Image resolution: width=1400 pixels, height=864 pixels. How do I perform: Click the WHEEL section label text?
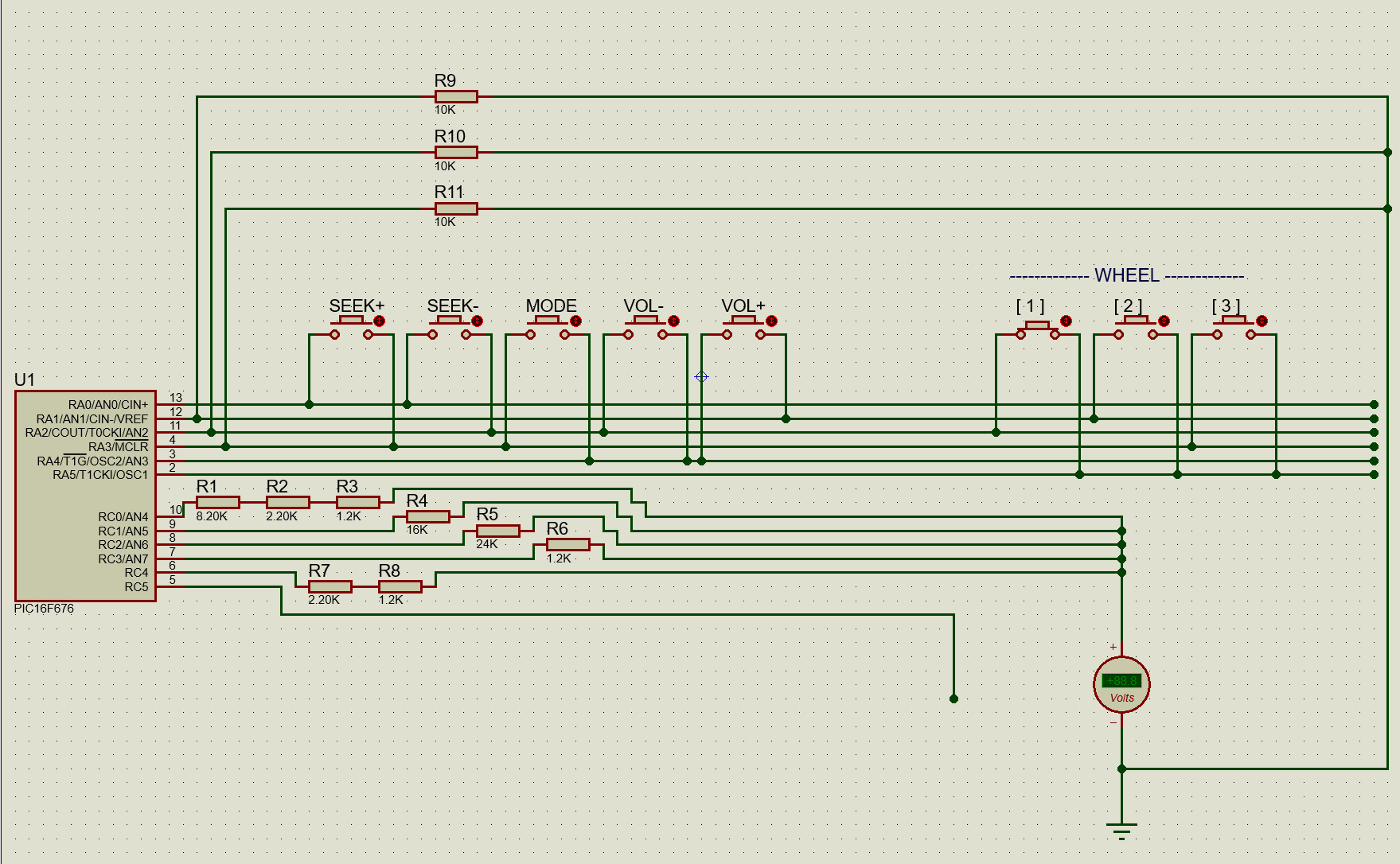[x=1127, y=275]
